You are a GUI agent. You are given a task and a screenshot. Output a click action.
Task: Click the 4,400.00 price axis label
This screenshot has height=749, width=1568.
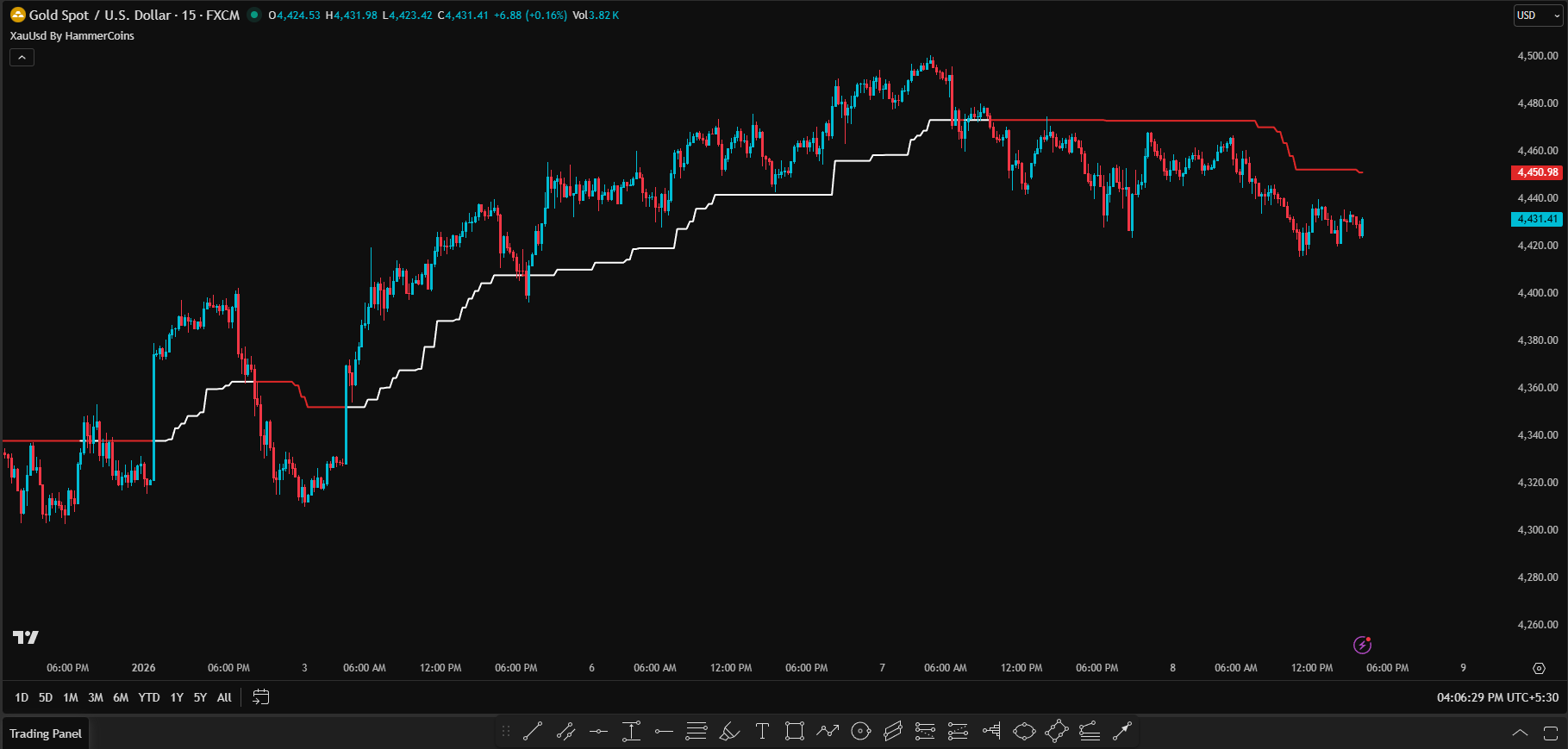click(x=1538, y=293)
